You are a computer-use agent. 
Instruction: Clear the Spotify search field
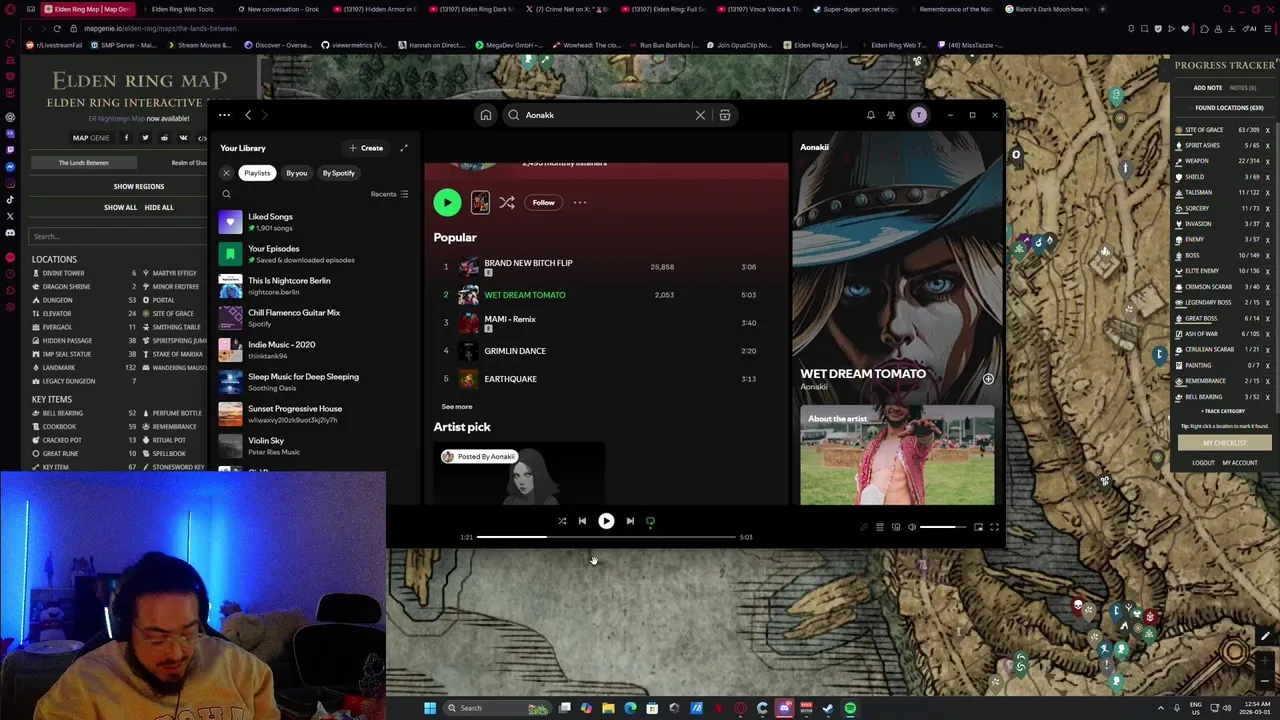tap(700, 115)
